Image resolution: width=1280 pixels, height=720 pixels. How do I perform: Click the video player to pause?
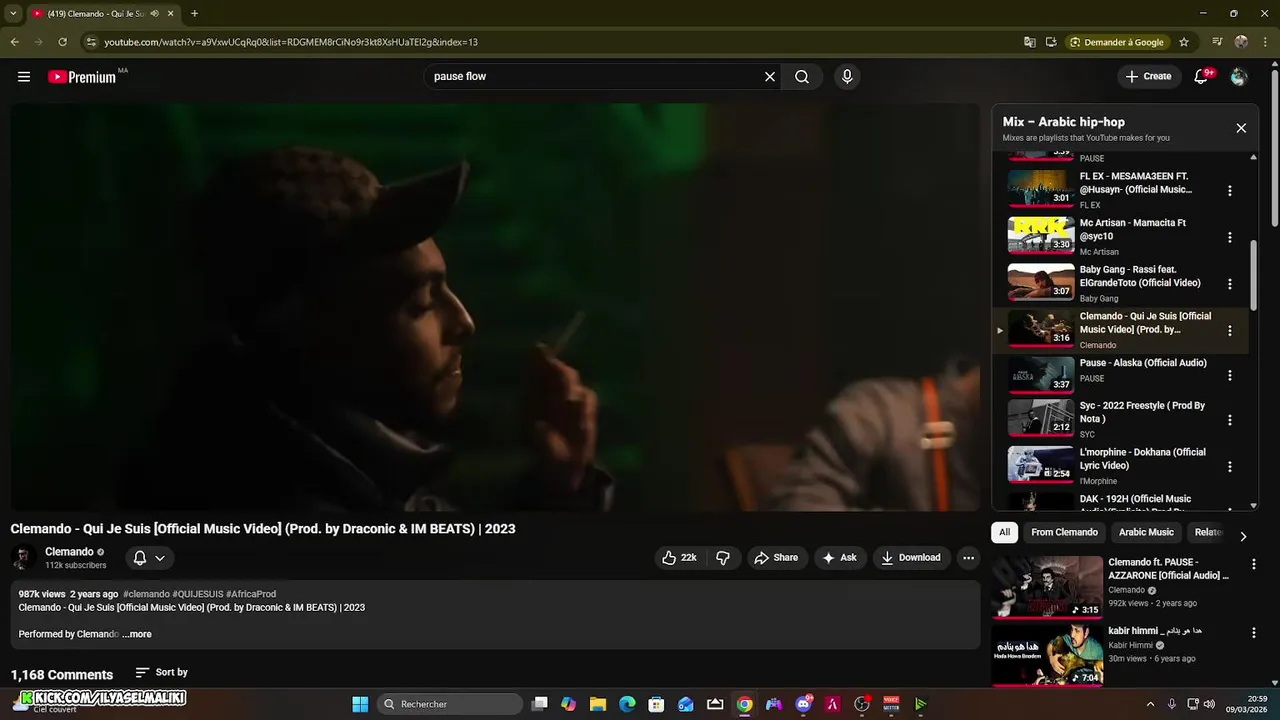pyautogui.click(x=495, y=307)
